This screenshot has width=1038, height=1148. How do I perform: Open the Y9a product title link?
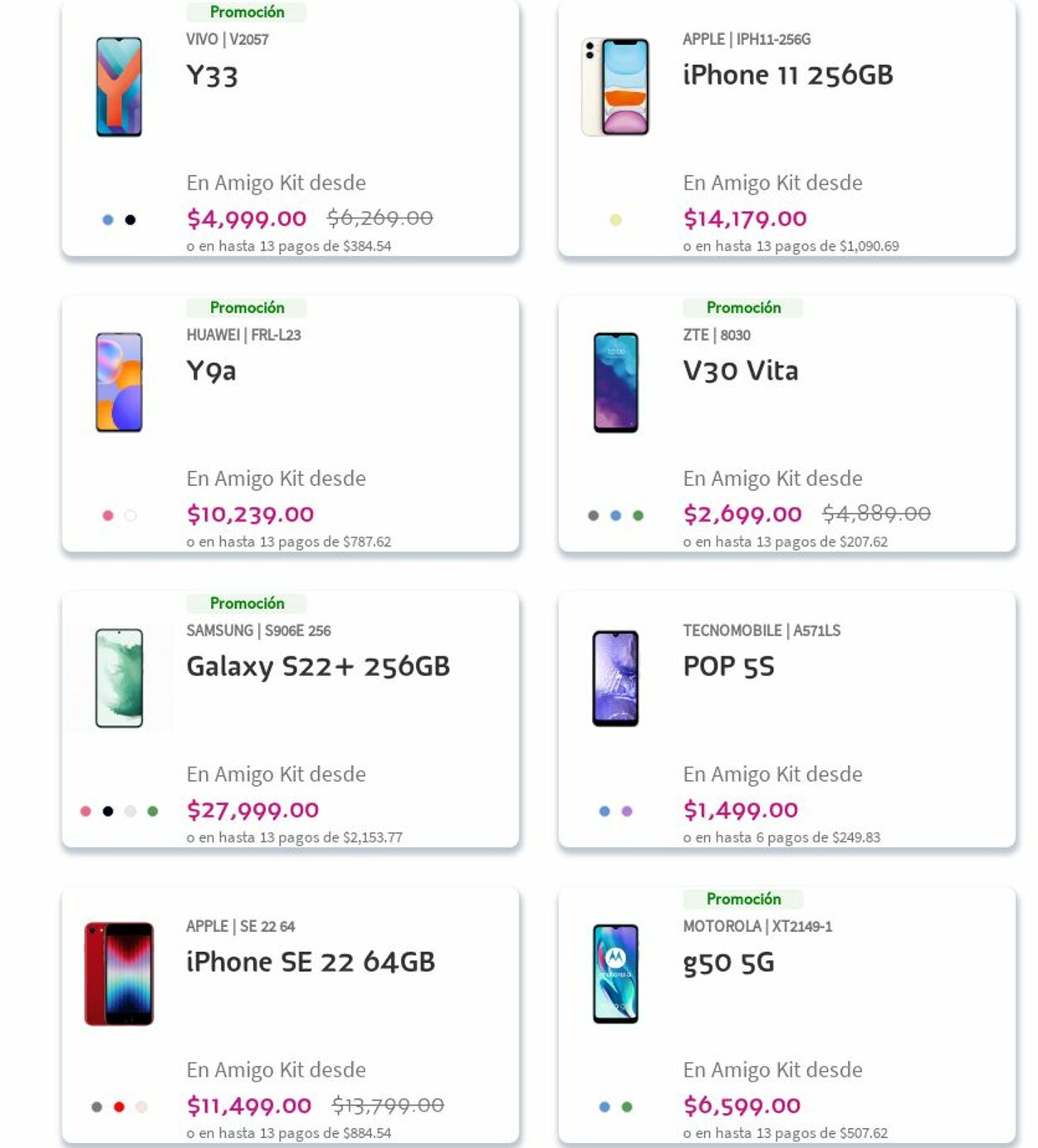click(211, 370)
